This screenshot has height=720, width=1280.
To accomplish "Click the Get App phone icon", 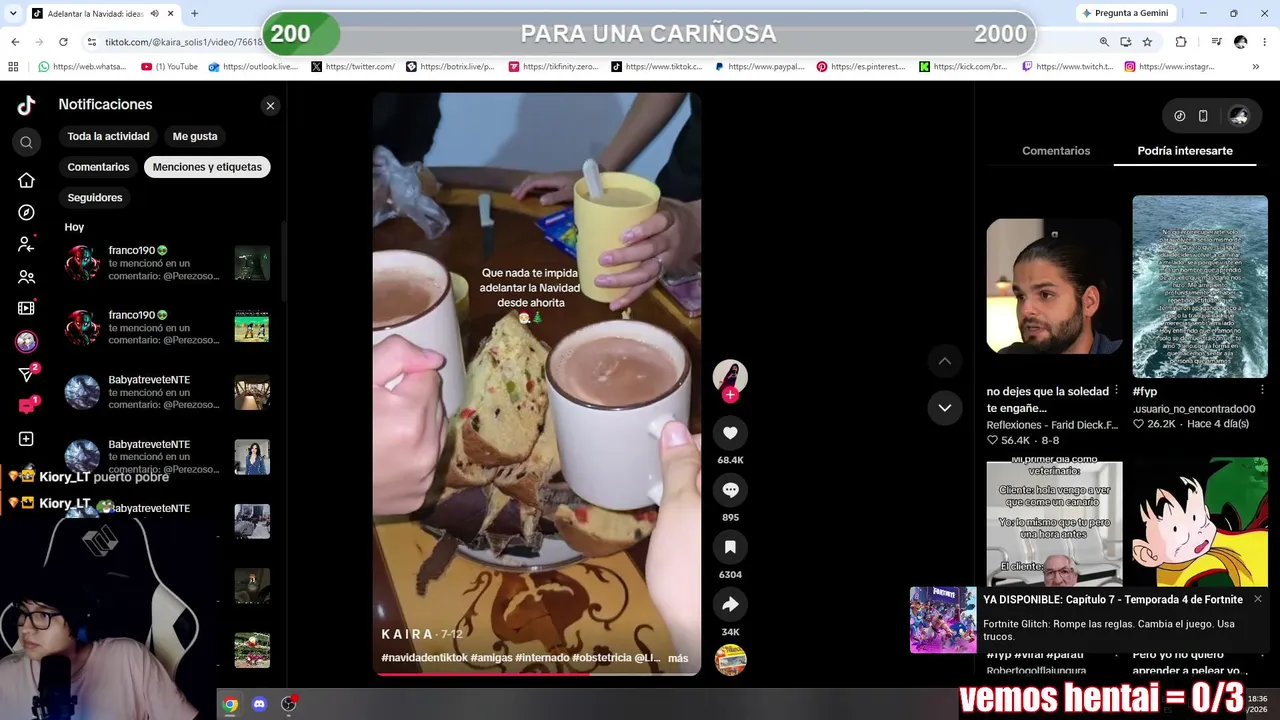I will 1203,116.
